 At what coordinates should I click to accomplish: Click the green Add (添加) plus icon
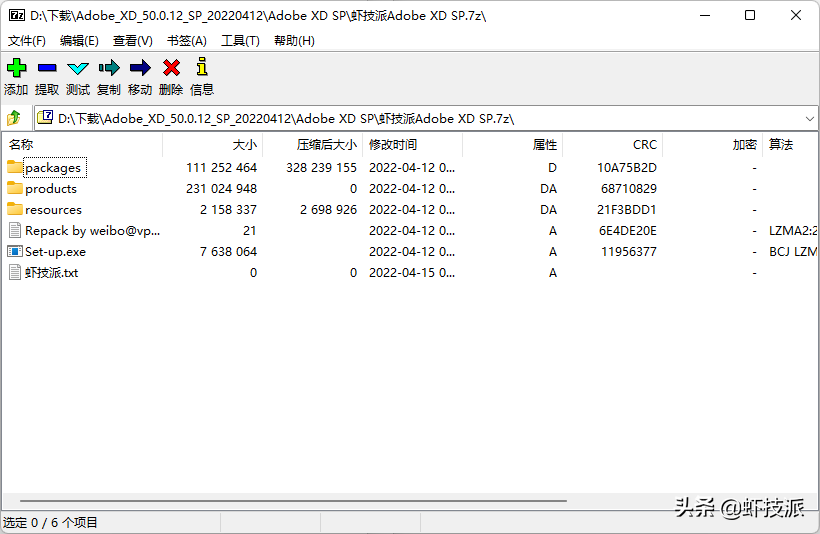[16, 67]
